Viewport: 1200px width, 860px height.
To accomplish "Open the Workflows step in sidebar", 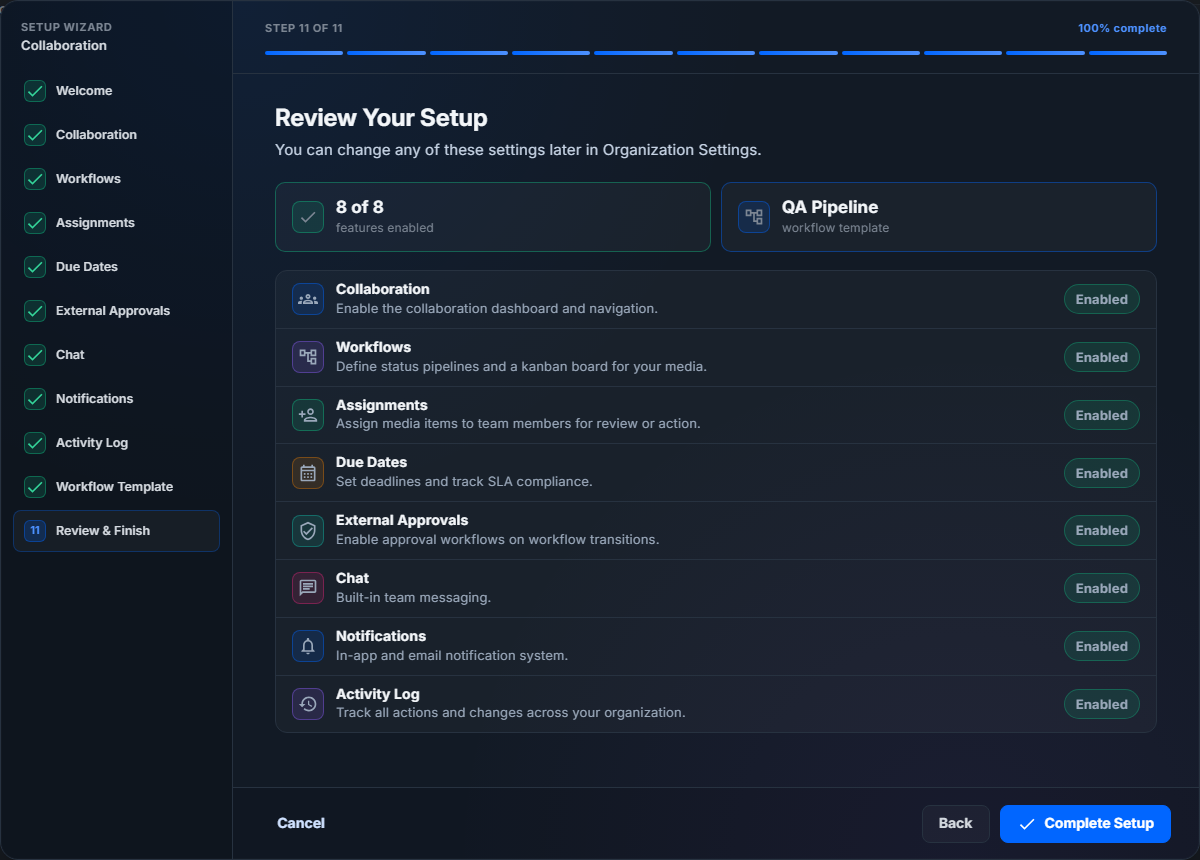I will click(x=116, y=179).
